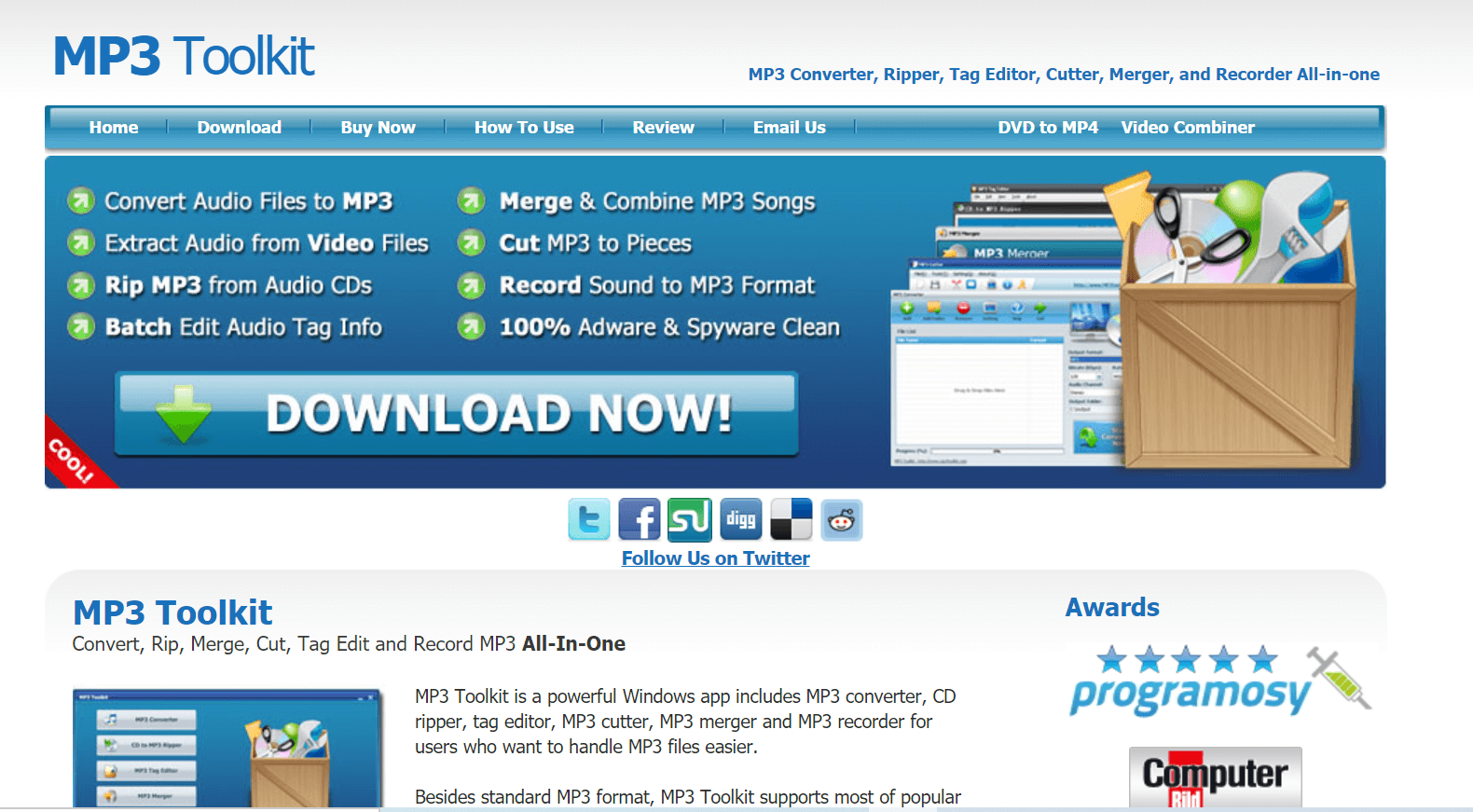Click the '100% Adware & Spyware Clean' text
This screenshot has width=1473, height=812.
coord(669,327)
